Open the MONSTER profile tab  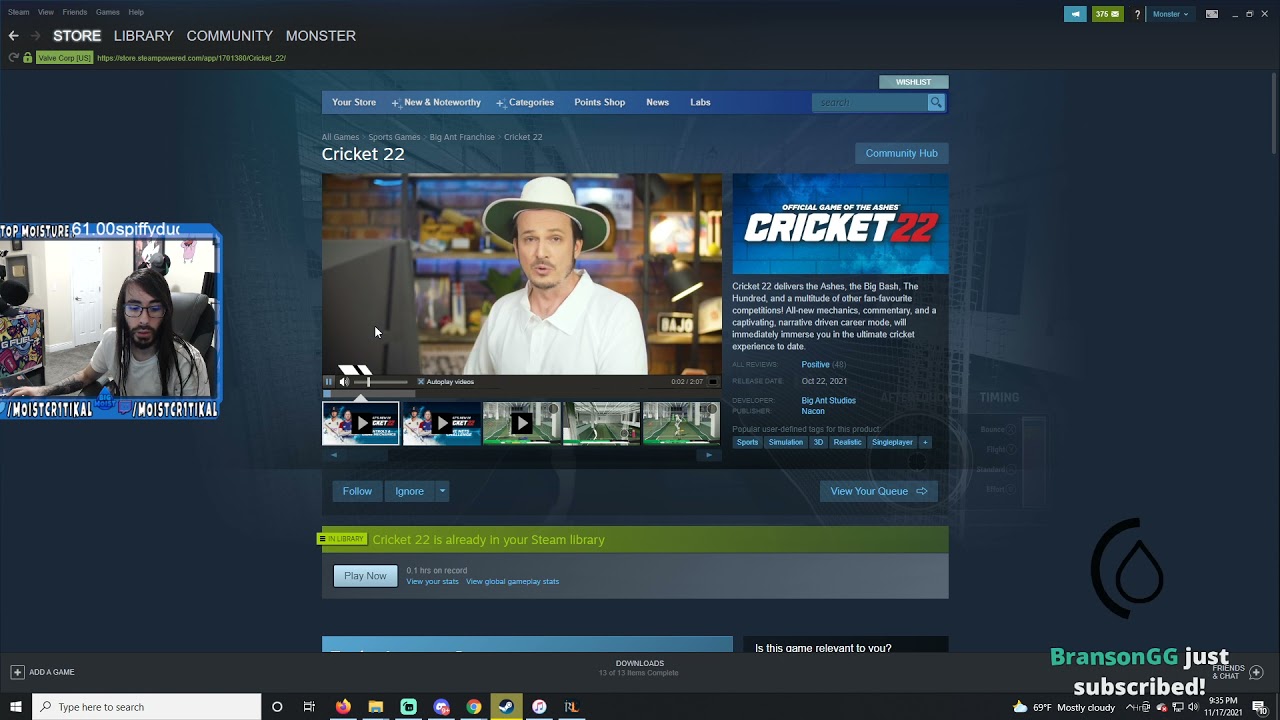[x=321, y=36]
